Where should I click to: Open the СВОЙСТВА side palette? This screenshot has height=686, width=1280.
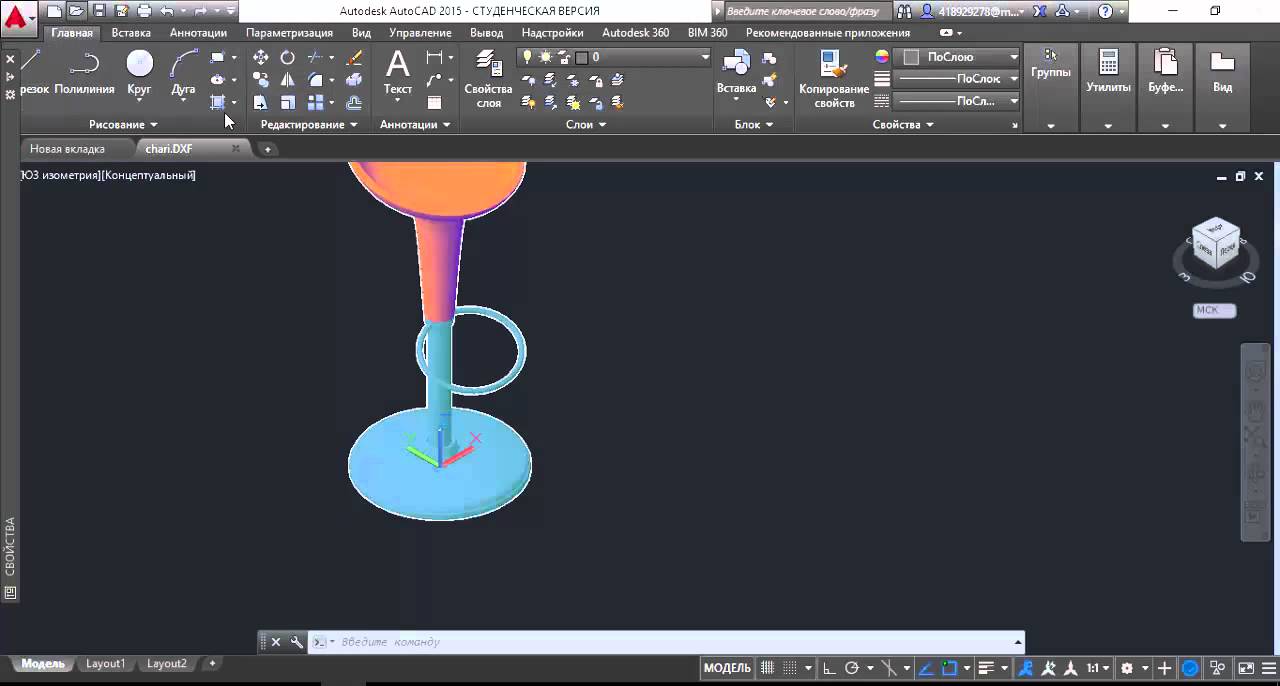[x=10, y=546]
